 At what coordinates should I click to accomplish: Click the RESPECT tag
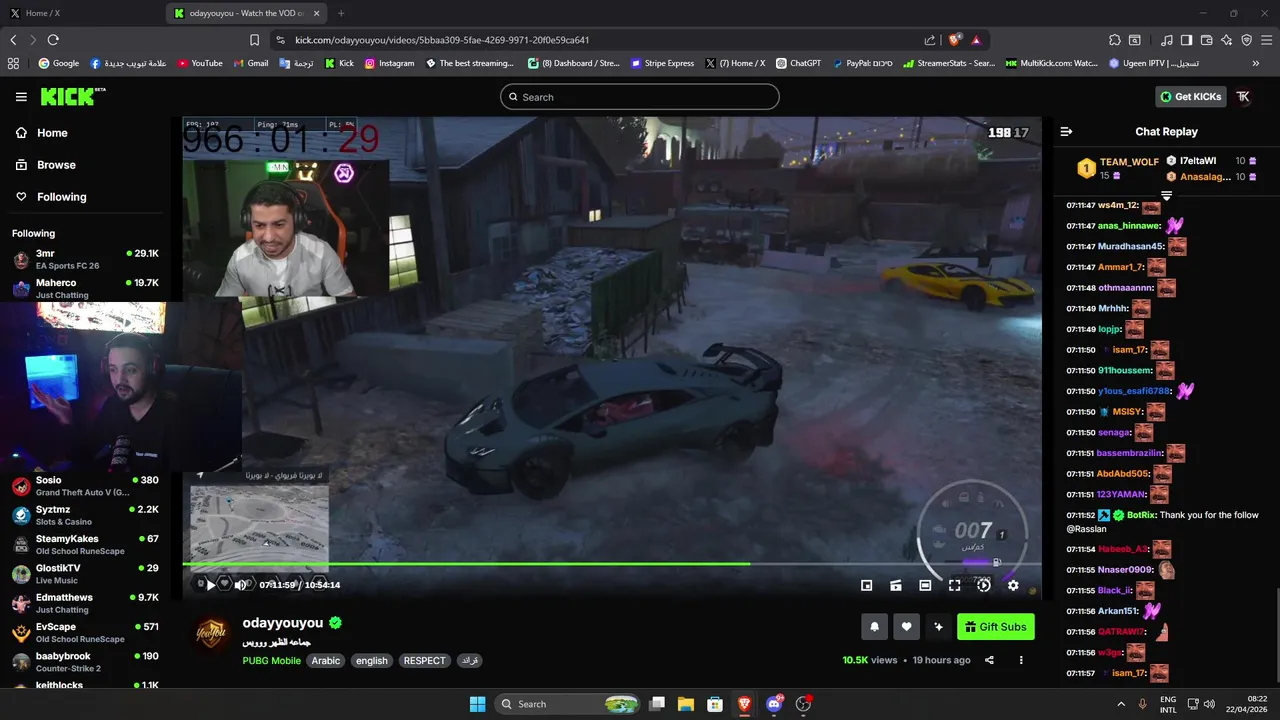pyautogui.click(x=425, y=661)
